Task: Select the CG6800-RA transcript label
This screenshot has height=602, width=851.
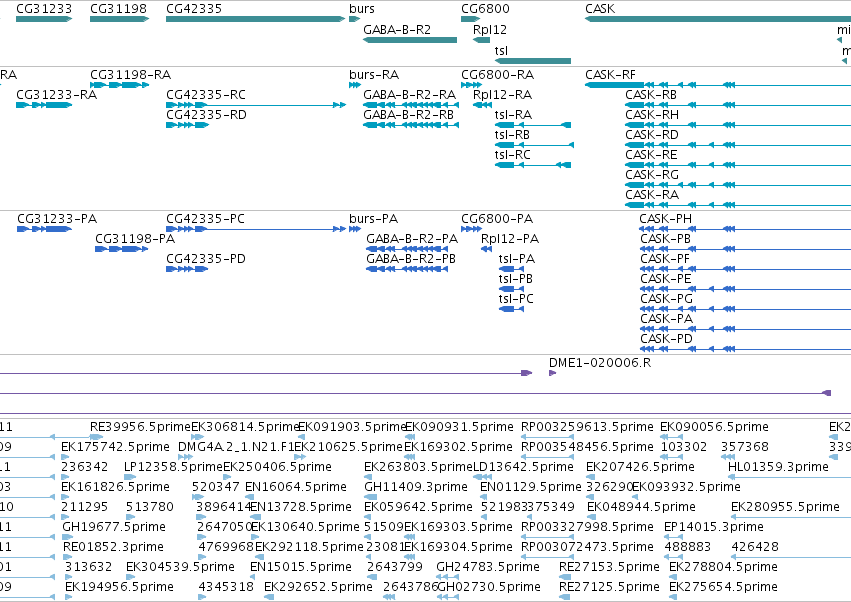Action: [x=497, y=74]
